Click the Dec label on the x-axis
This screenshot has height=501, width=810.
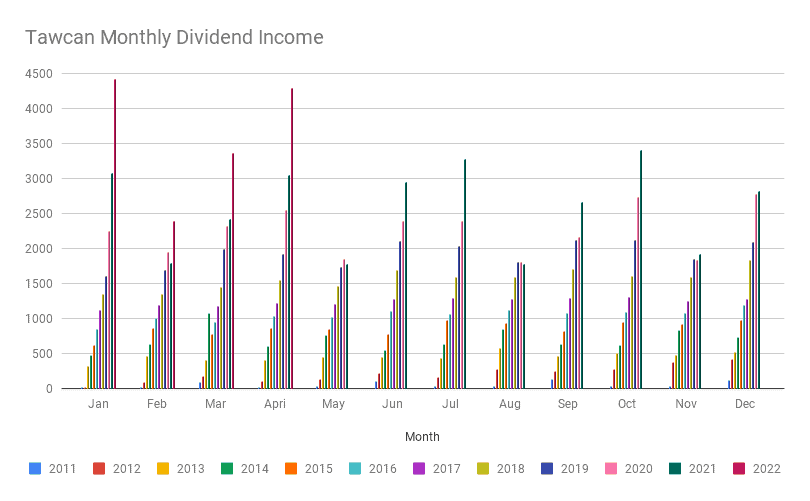click(745, 404)
